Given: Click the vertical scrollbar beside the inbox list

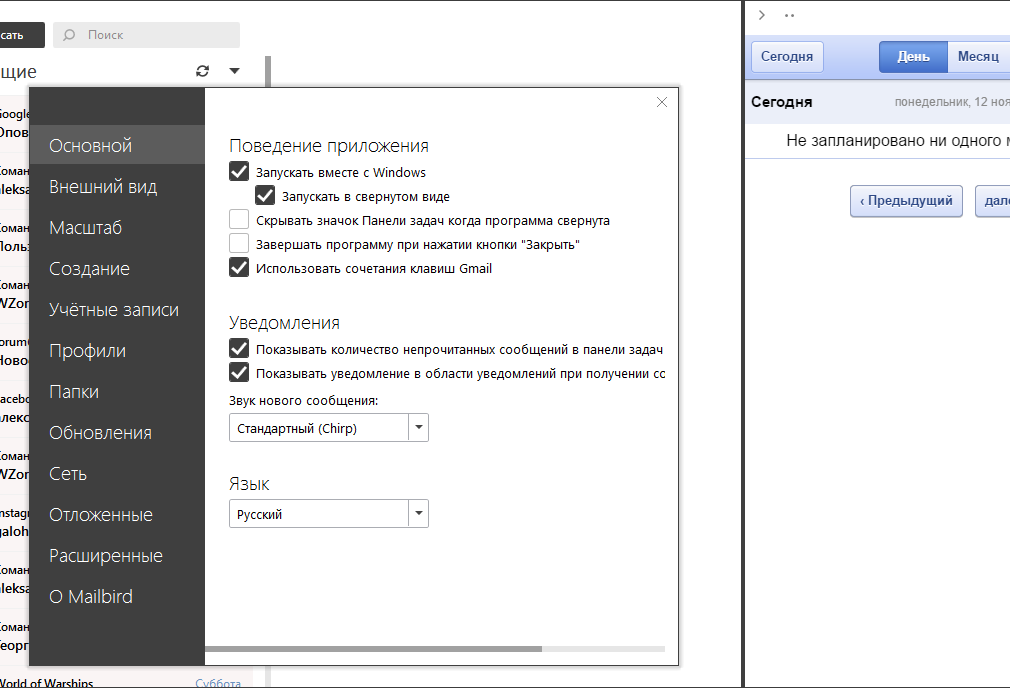Looking at the screenshot, I should (268, 71).
